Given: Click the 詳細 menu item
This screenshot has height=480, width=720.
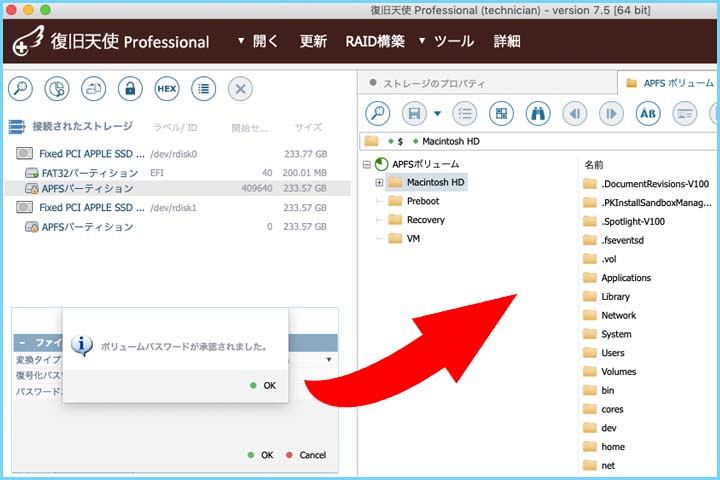Looking at the screenshot, I should click(507, 41).
